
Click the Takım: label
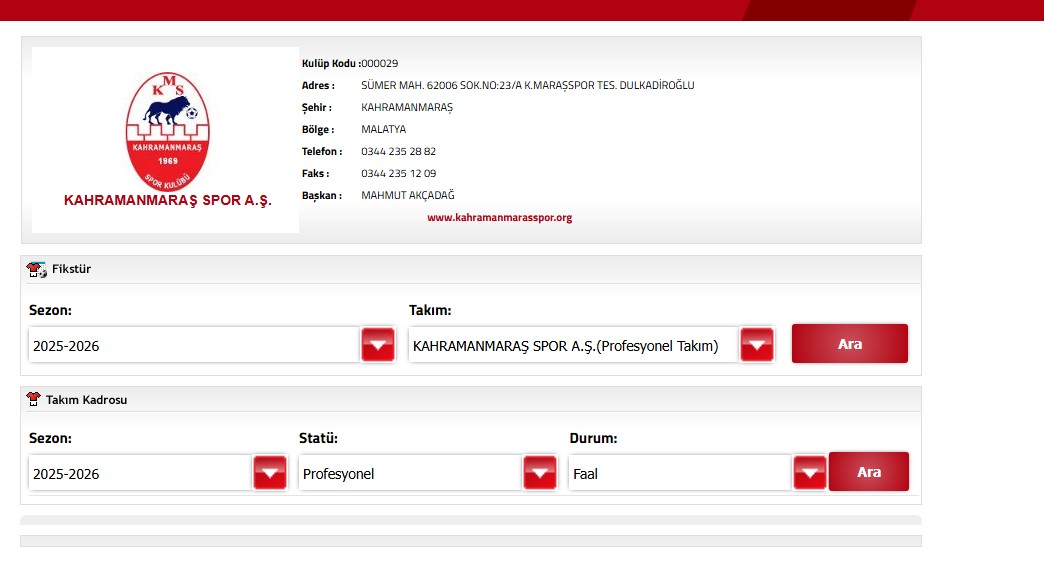click(x=430, y=310)
